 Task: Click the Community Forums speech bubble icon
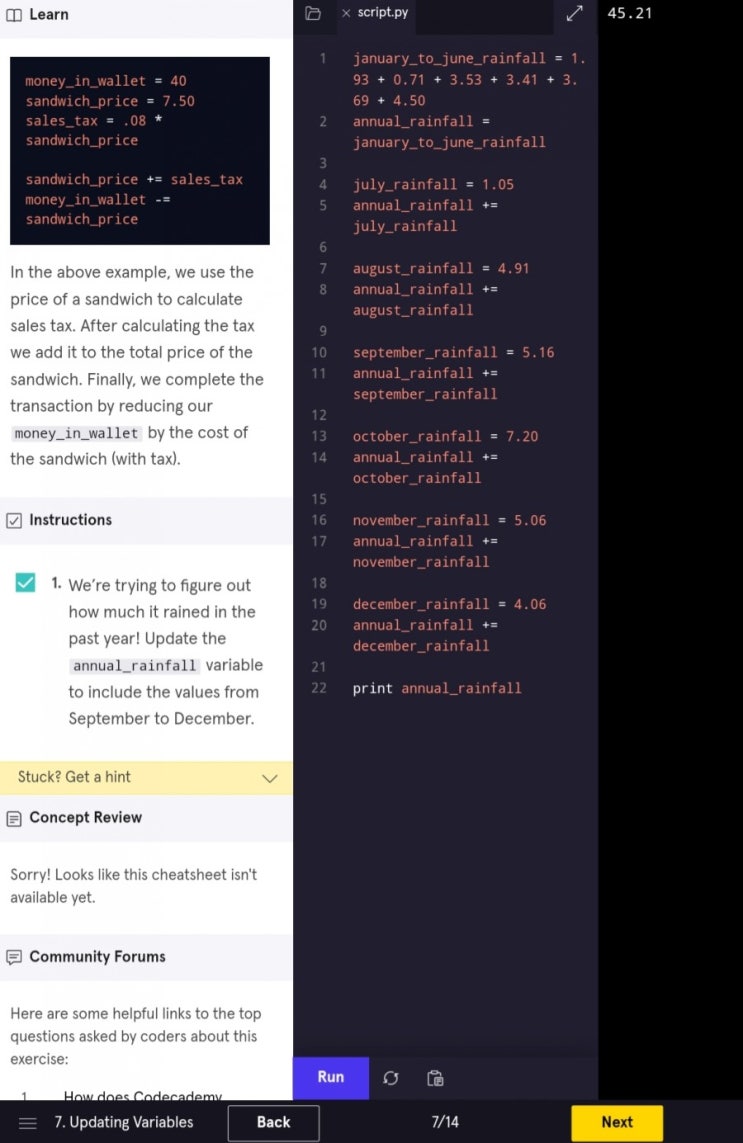pyautogui.click(x=16, y=956)
